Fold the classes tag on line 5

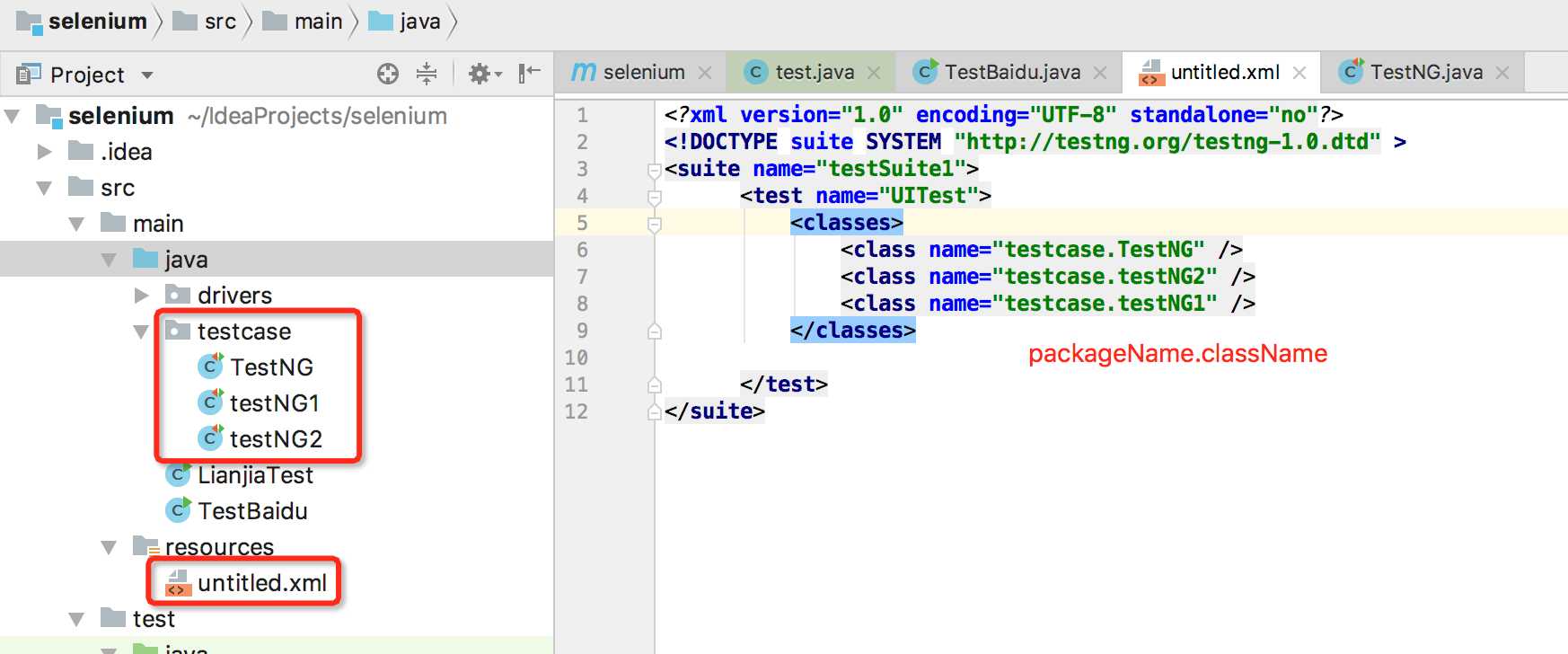(x=655, y=224)
